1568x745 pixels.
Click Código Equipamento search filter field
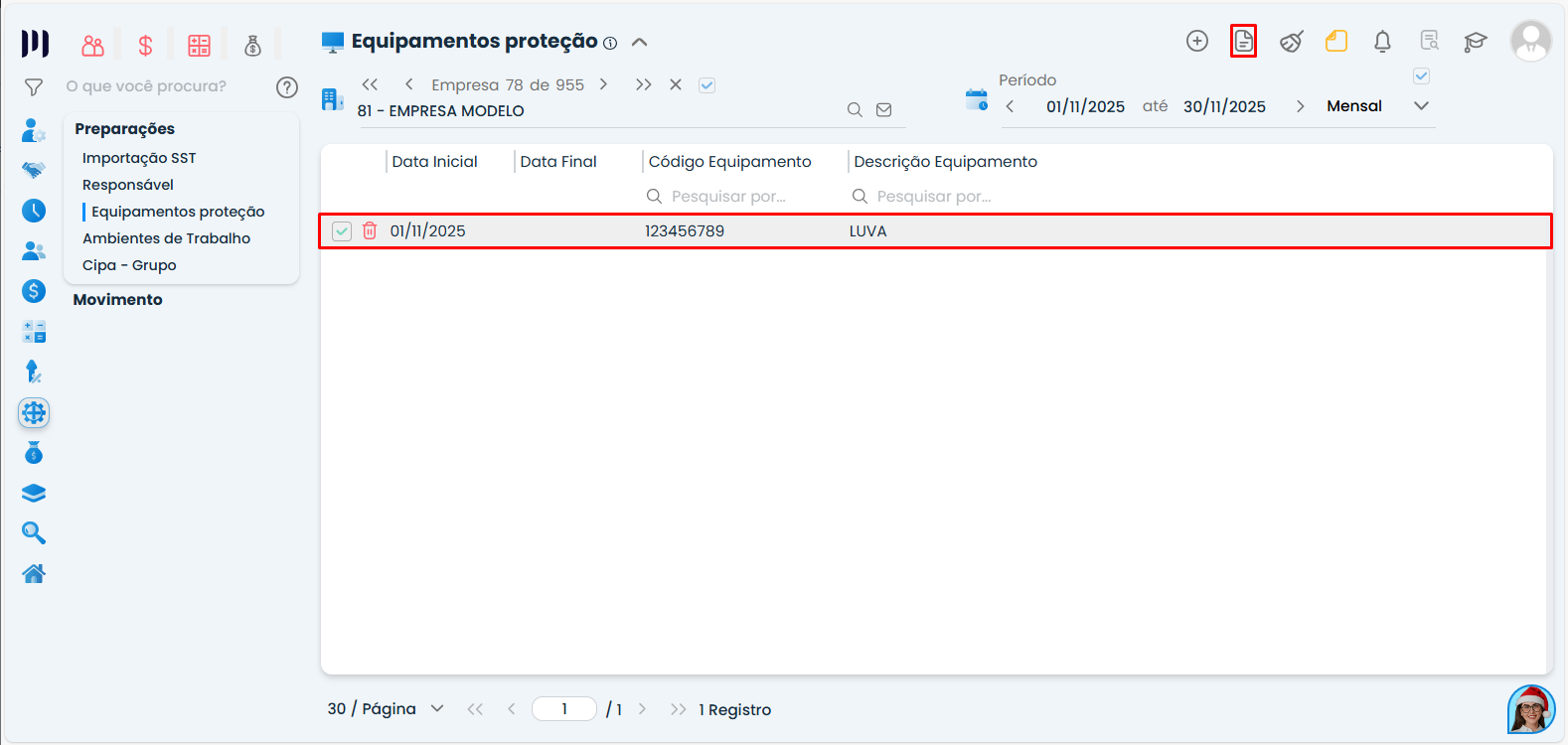pyautogui.click(x=739, y=197)
